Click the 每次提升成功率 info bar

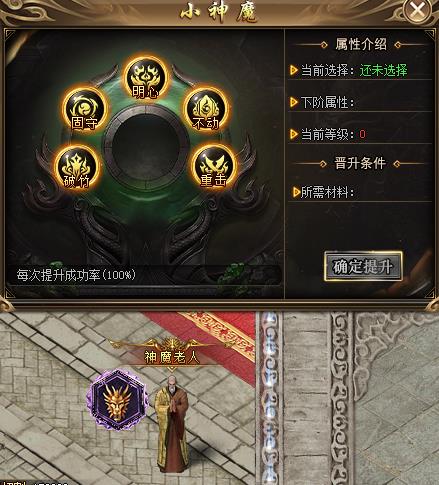coord(143,275)
